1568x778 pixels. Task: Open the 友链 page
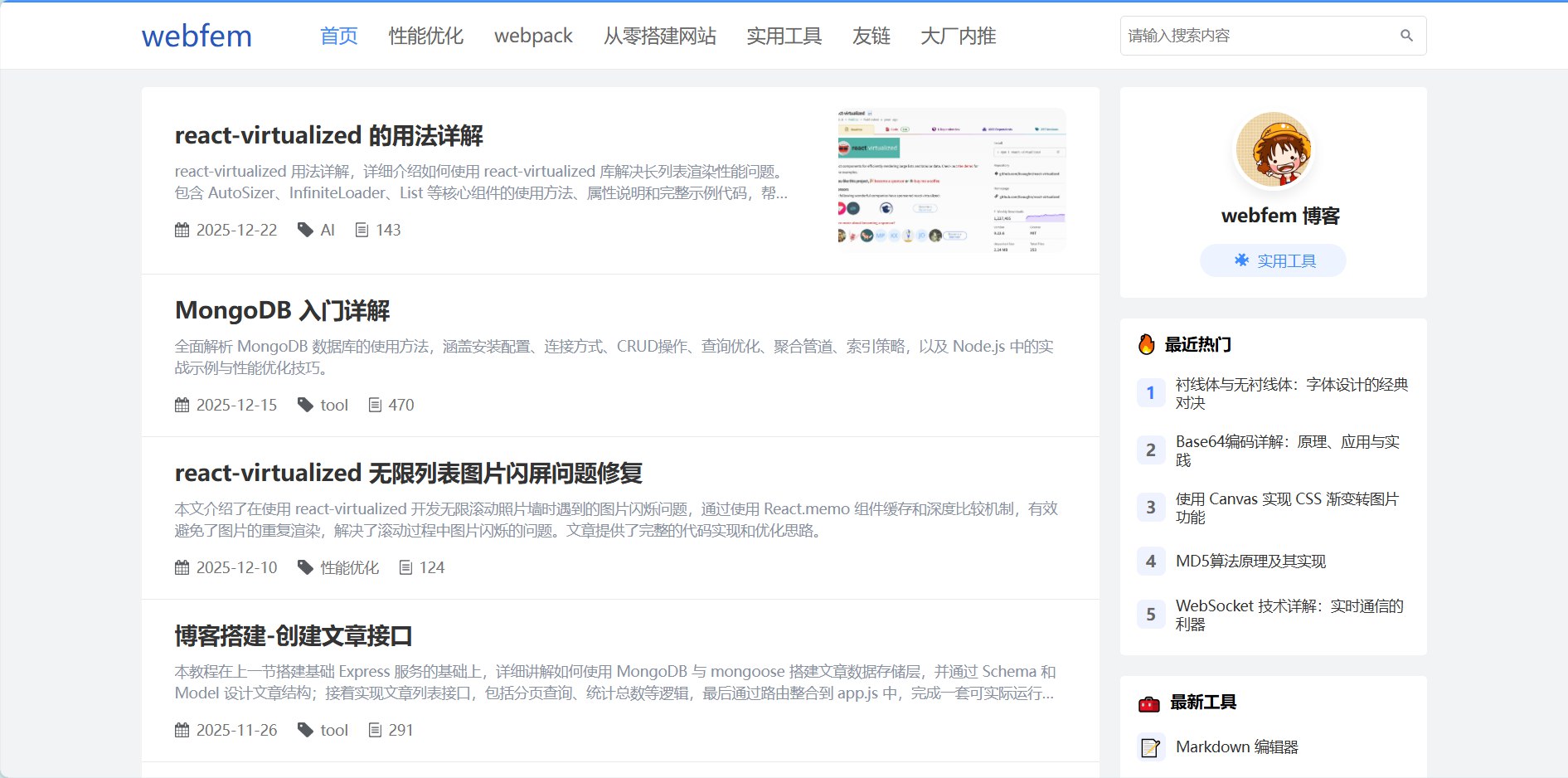pyautogui.click(x=871, y=36)
